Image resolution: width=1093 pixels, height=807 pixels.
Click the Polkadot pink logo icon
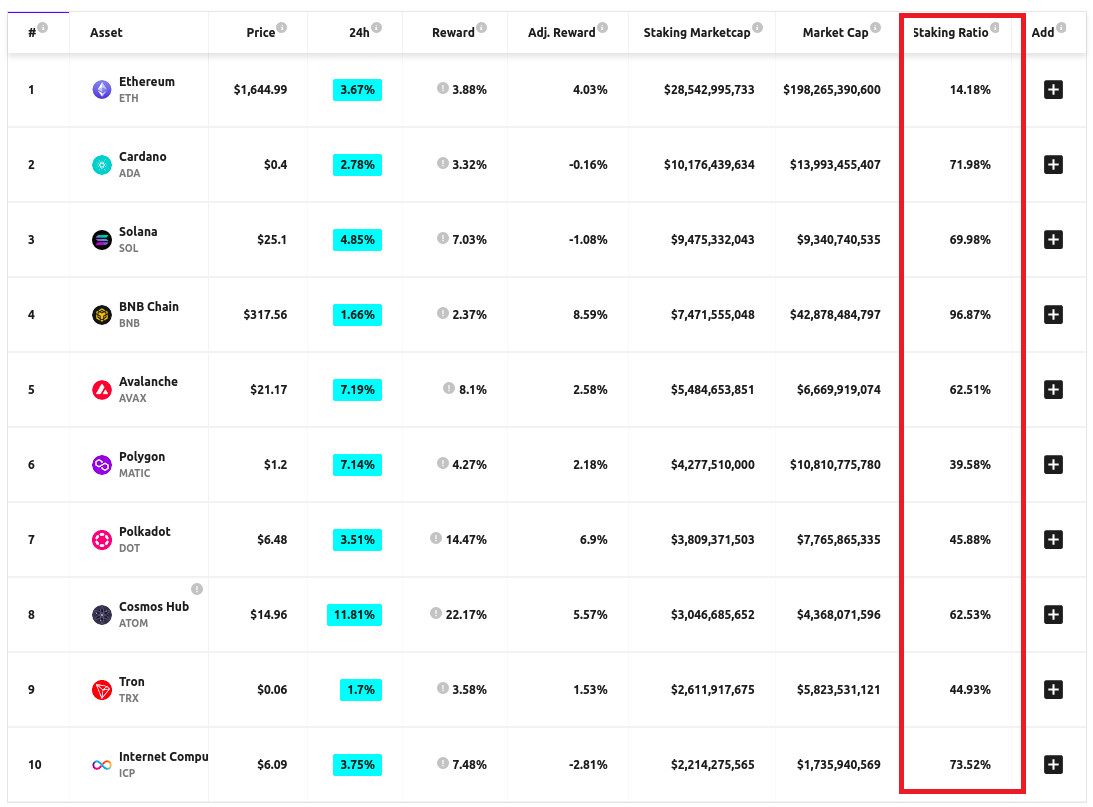click(101, 540)
